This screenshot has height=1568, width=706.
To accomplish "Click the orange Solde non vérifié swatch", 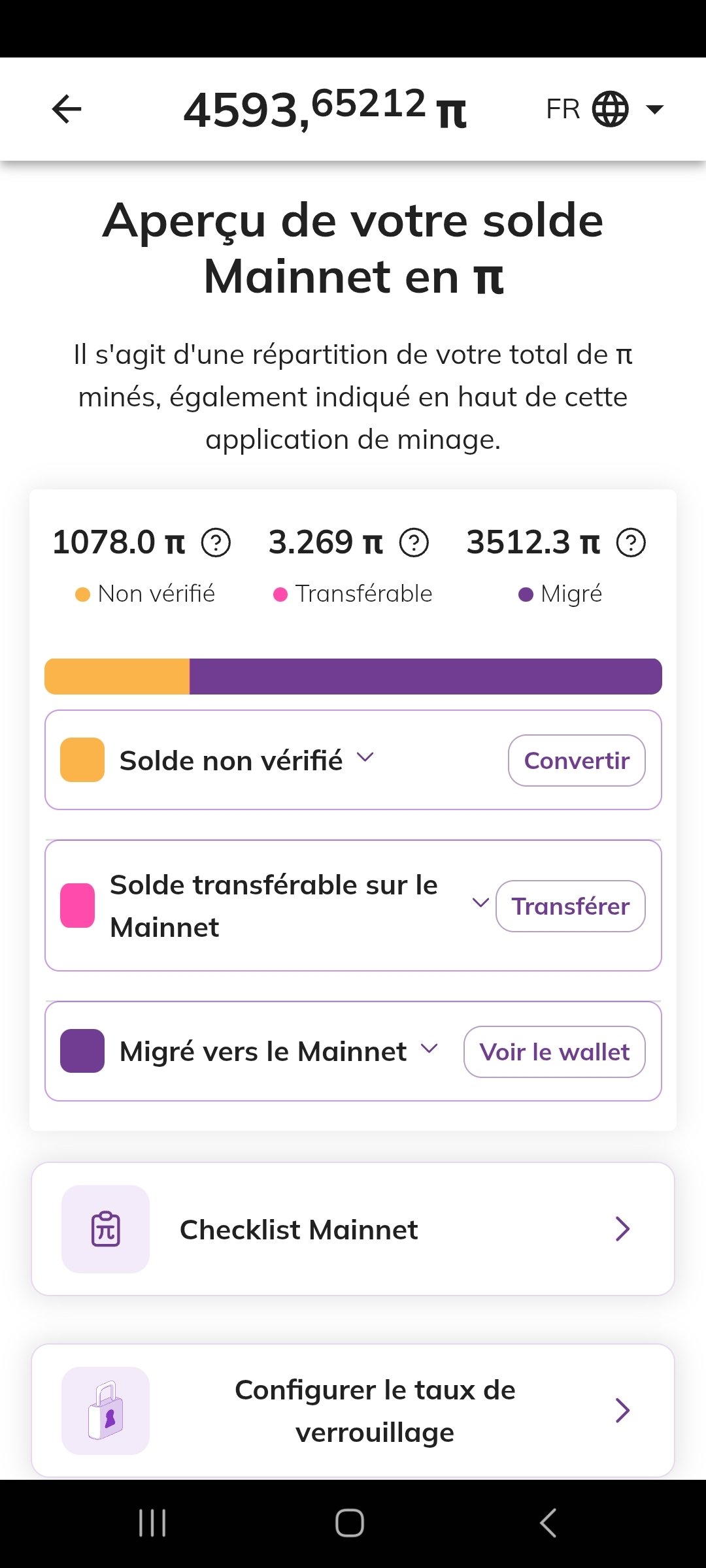I will tap(82, 760).
